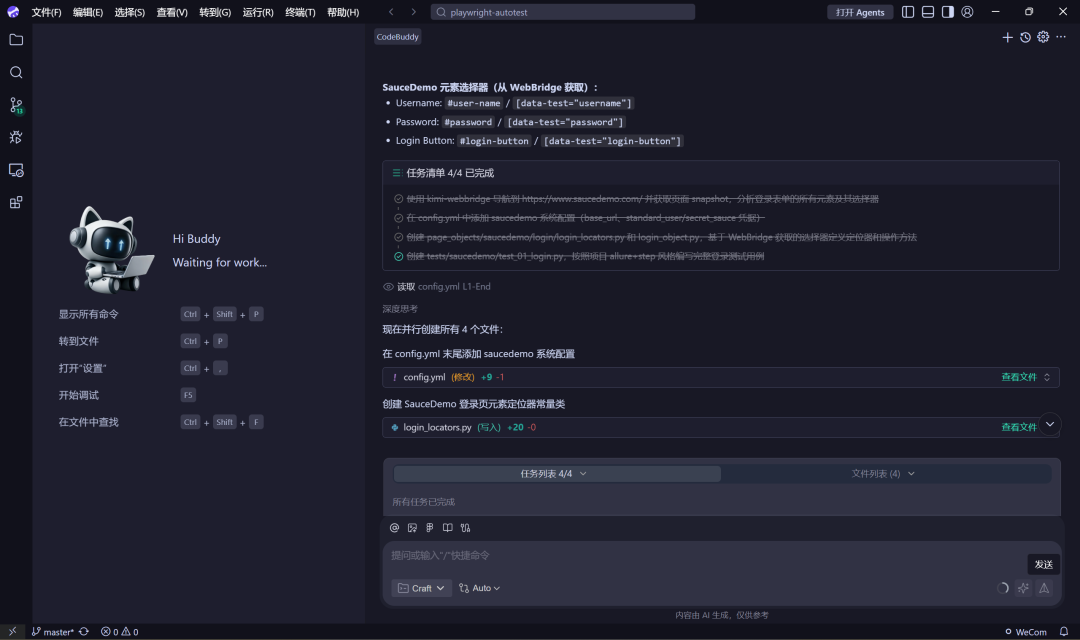Open the more actions ellipsis menu

(1061, 37)
